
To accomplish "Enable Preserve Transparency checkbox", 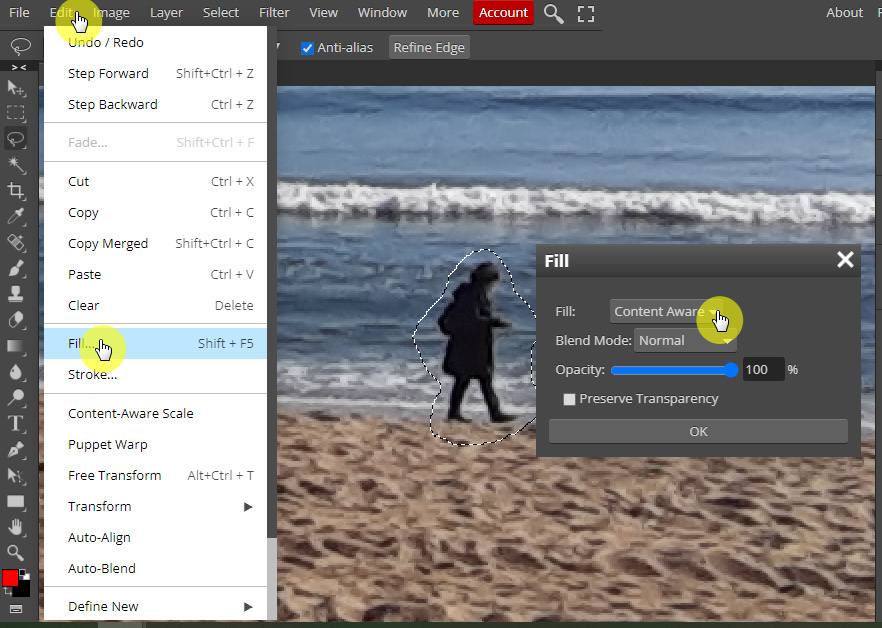I will (x=569, y=399).
